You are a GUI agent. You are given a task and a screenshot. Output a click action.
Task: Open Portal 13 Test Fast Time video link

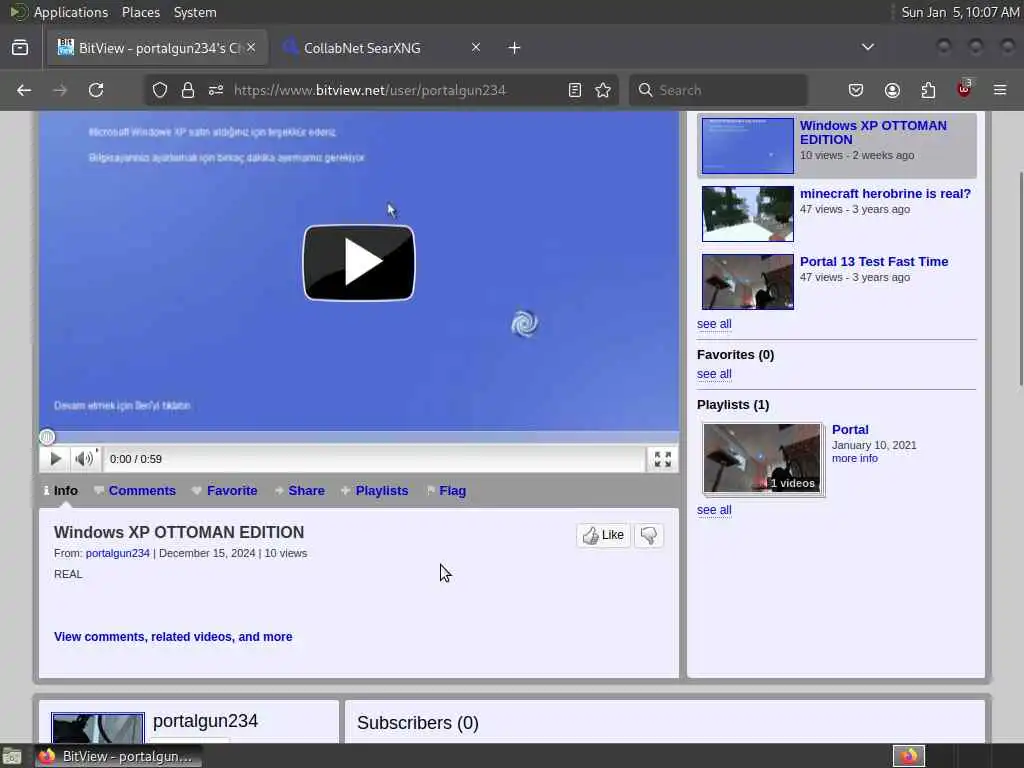click(874, 261)
